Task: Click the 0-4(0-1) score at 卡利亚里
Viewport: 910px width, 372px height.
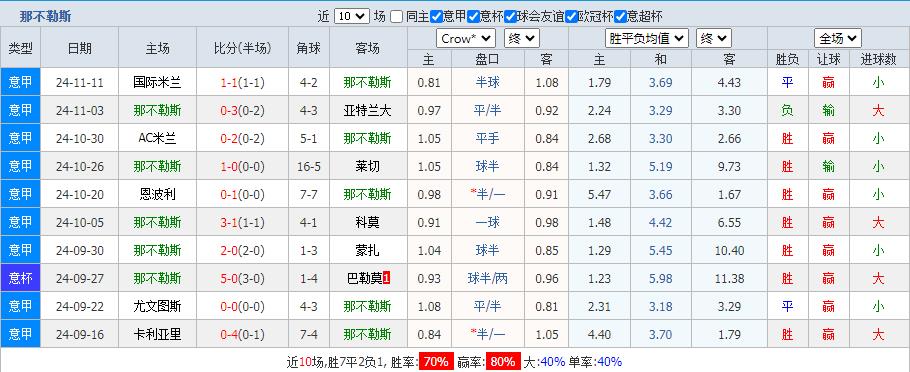Action: click(x=243, y=334)
